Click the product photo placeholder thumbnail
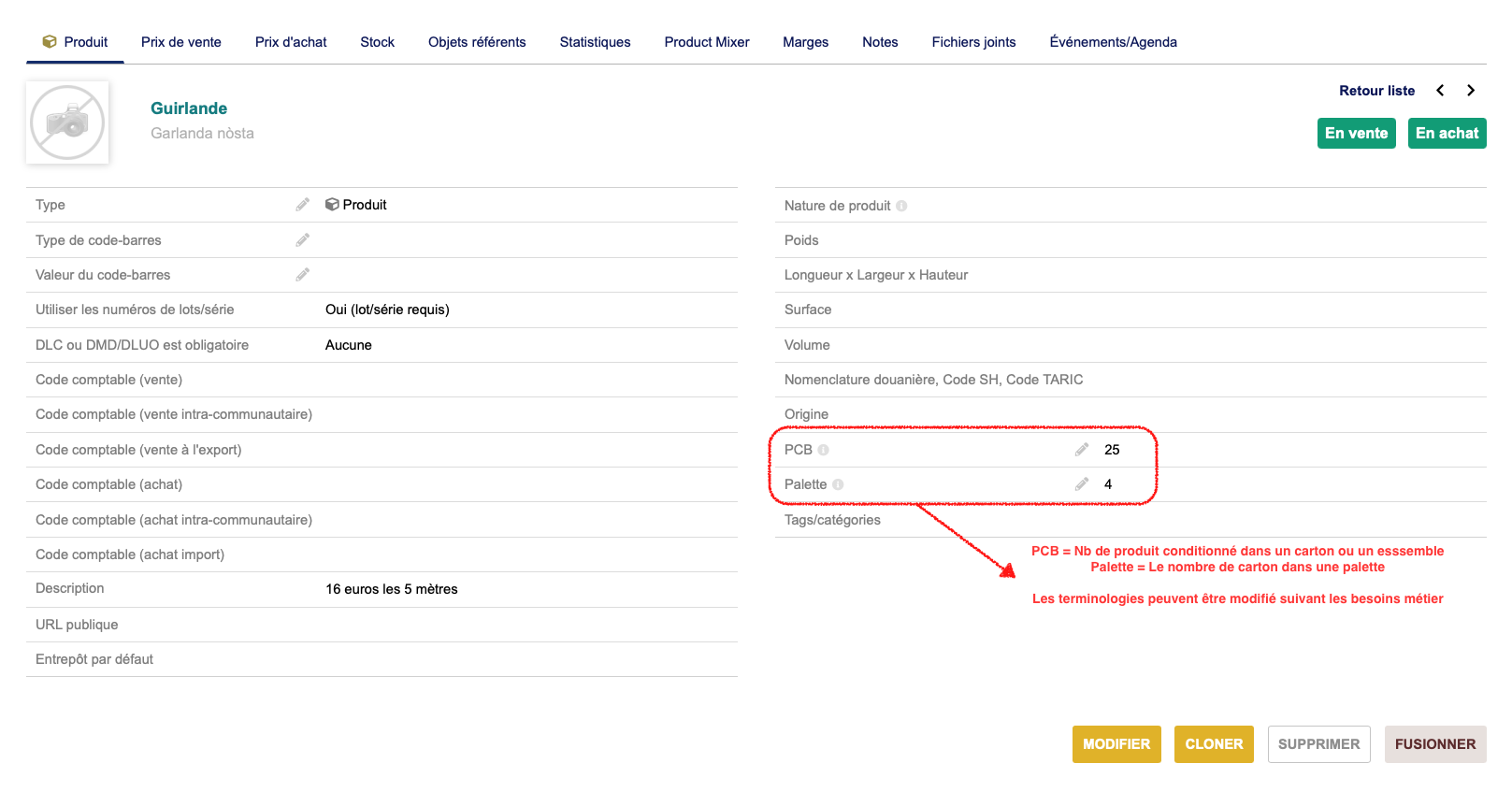1512x792 pixels. pyautogui.click(x=67, y=122)
